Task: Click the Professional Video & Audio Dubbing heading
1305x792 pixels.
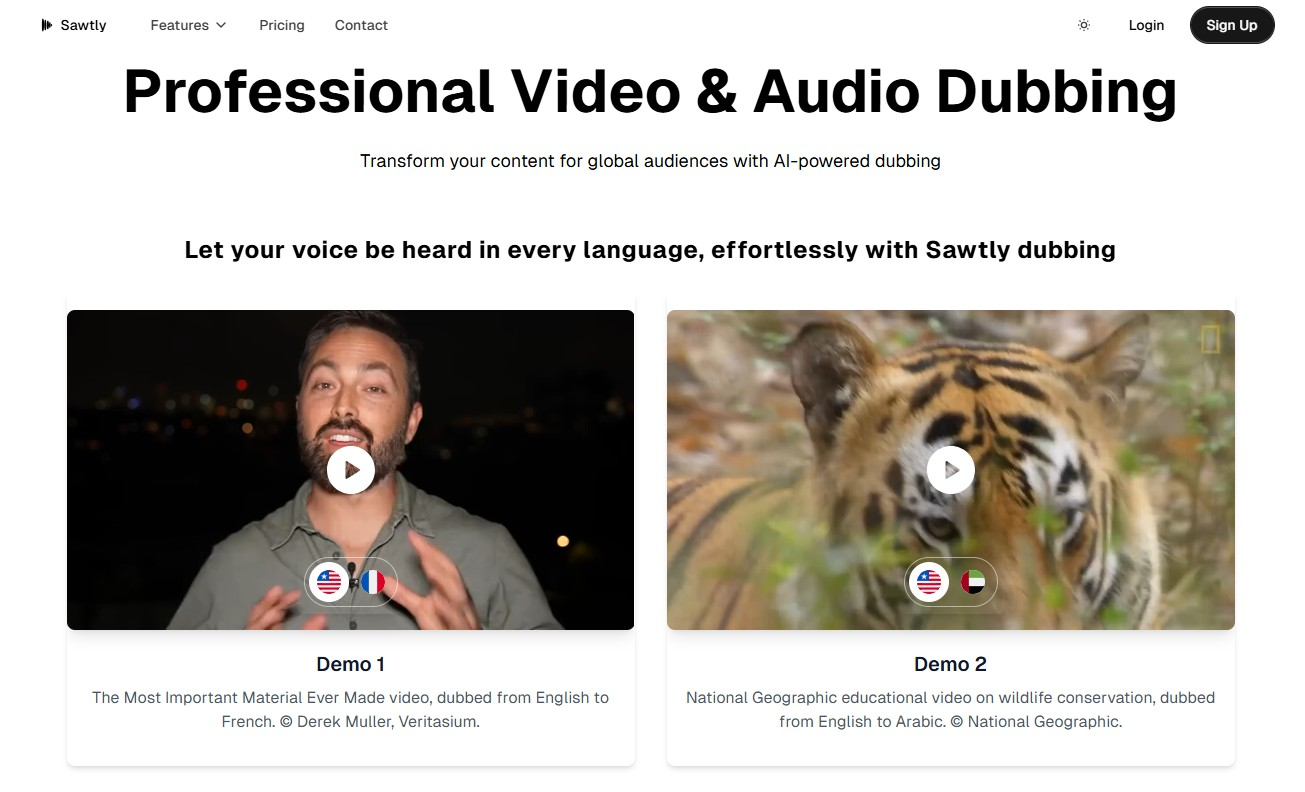Action: [x=650, y=92]
